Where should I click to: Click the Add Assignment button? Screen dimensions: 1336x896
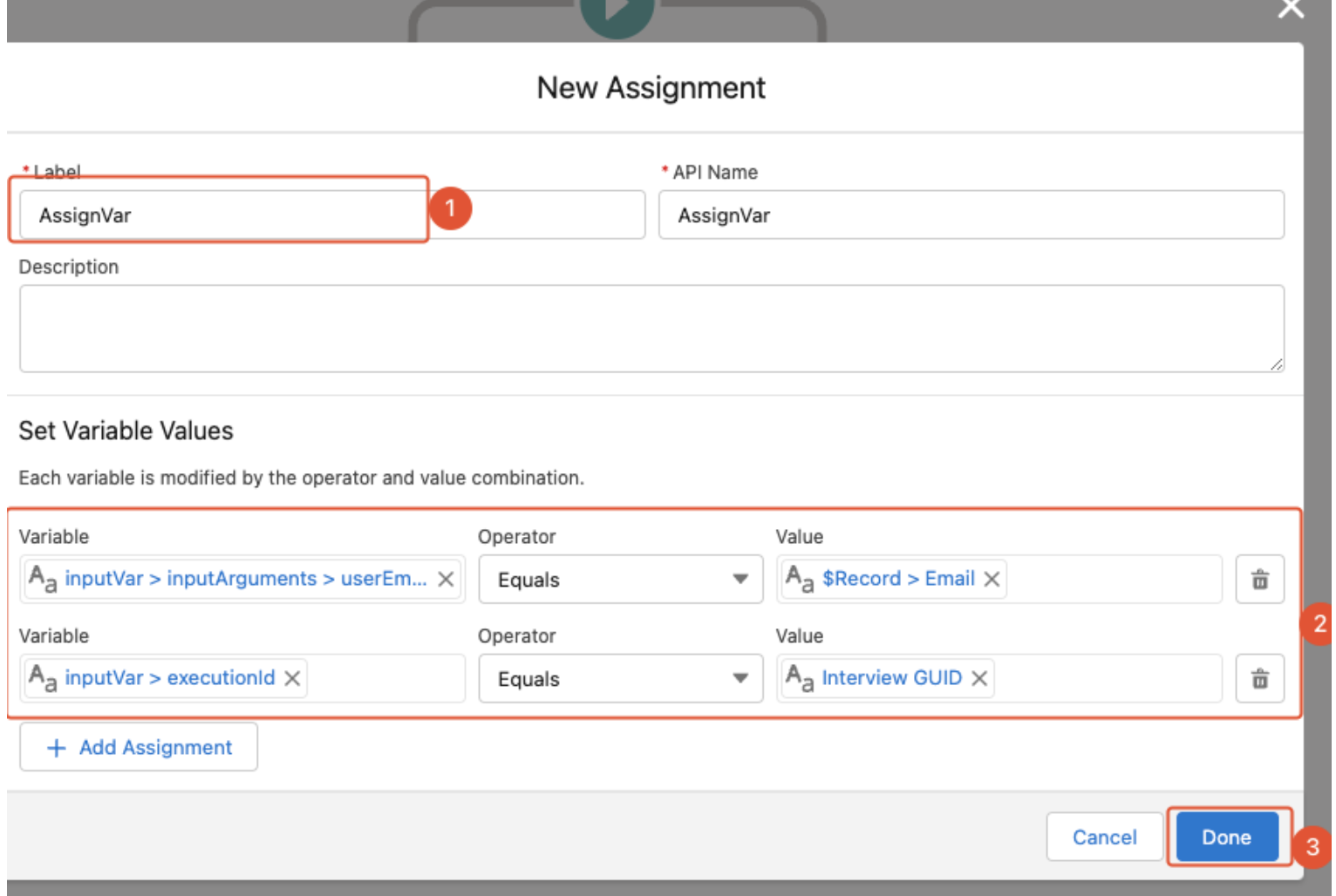pyautogui.click(x=139, y=747)
